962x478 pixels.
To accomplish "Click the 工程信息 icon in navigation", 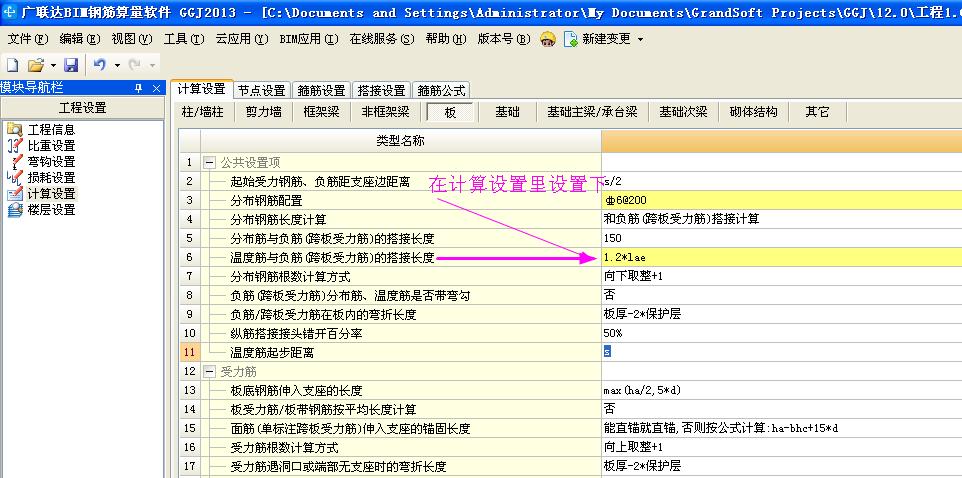I will coord(14,129).
